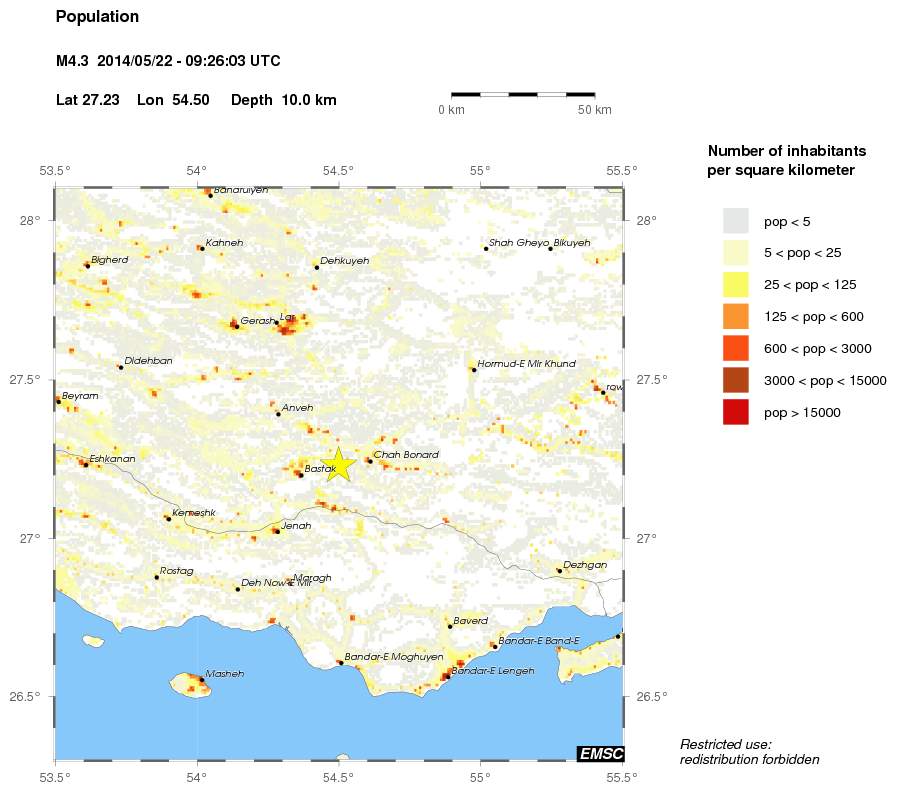897x792 pixels.
Task: Click the 'Chah Bonard' town label
Action: tap(406, 454)
